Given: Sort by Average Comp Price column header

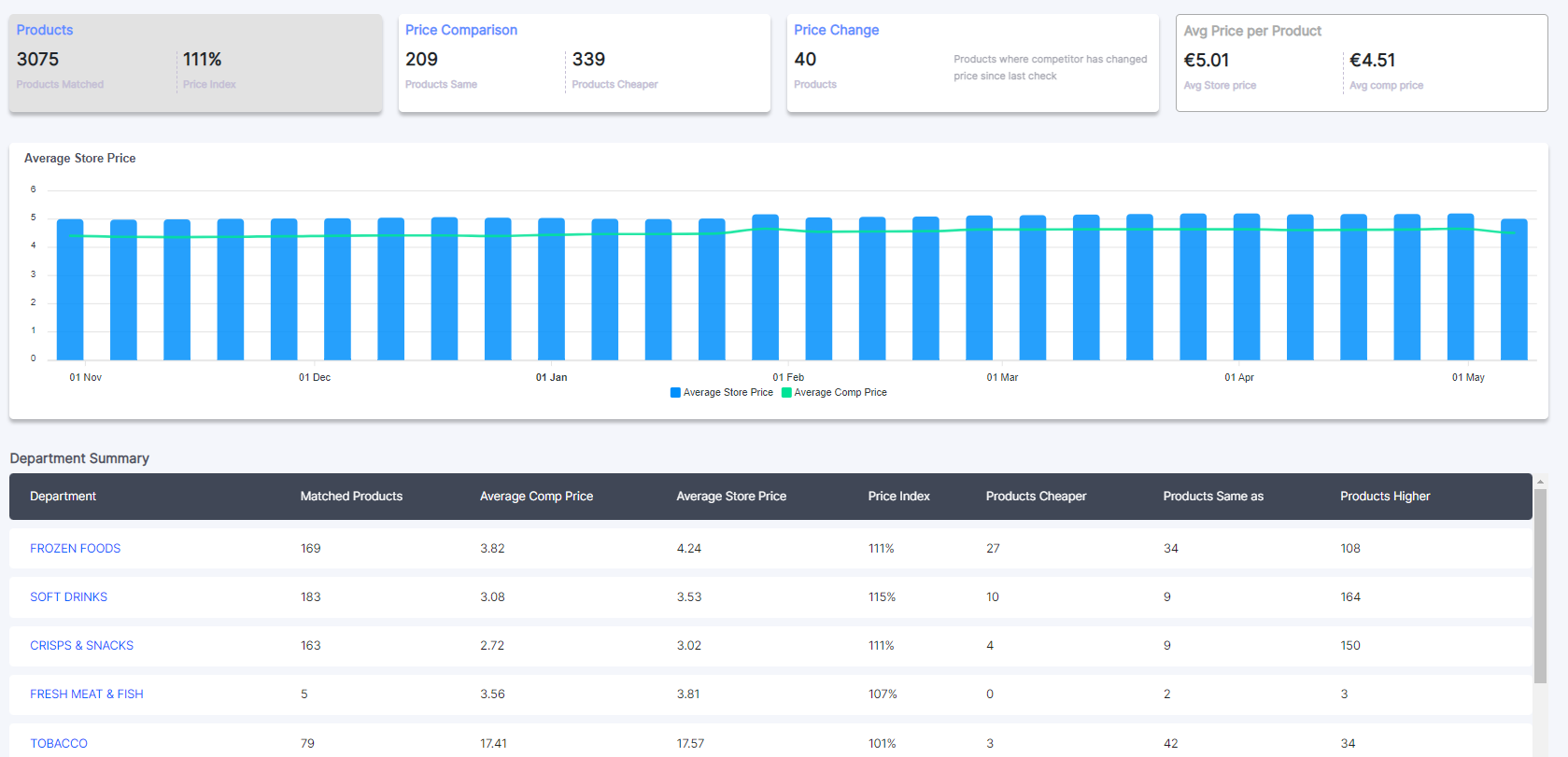Looking at the screenshot, I should (x=536, y=497).
